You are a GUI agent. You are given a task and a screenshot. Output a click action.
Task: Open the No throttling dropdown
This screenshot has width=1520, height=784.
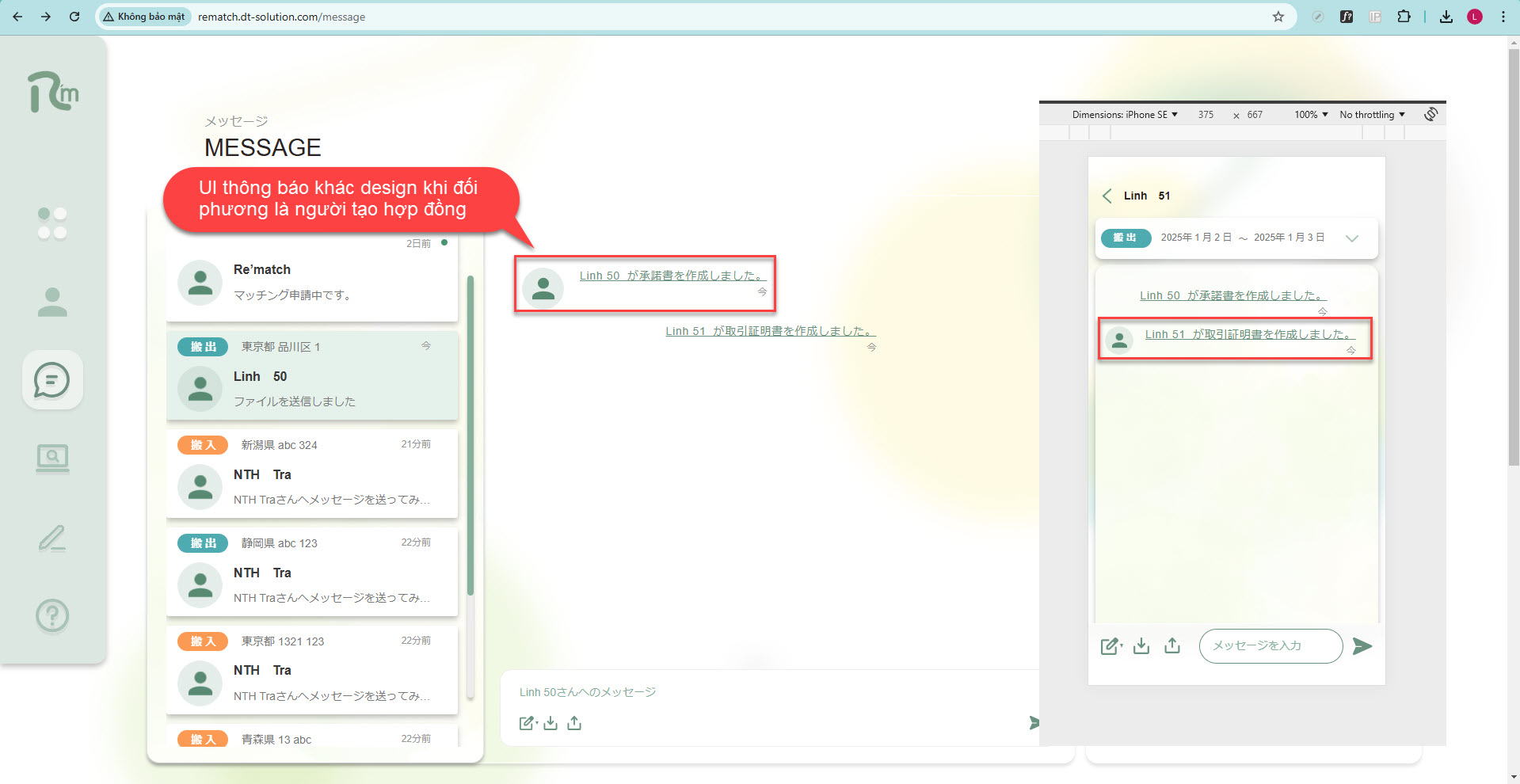(x=1371, y=115)
